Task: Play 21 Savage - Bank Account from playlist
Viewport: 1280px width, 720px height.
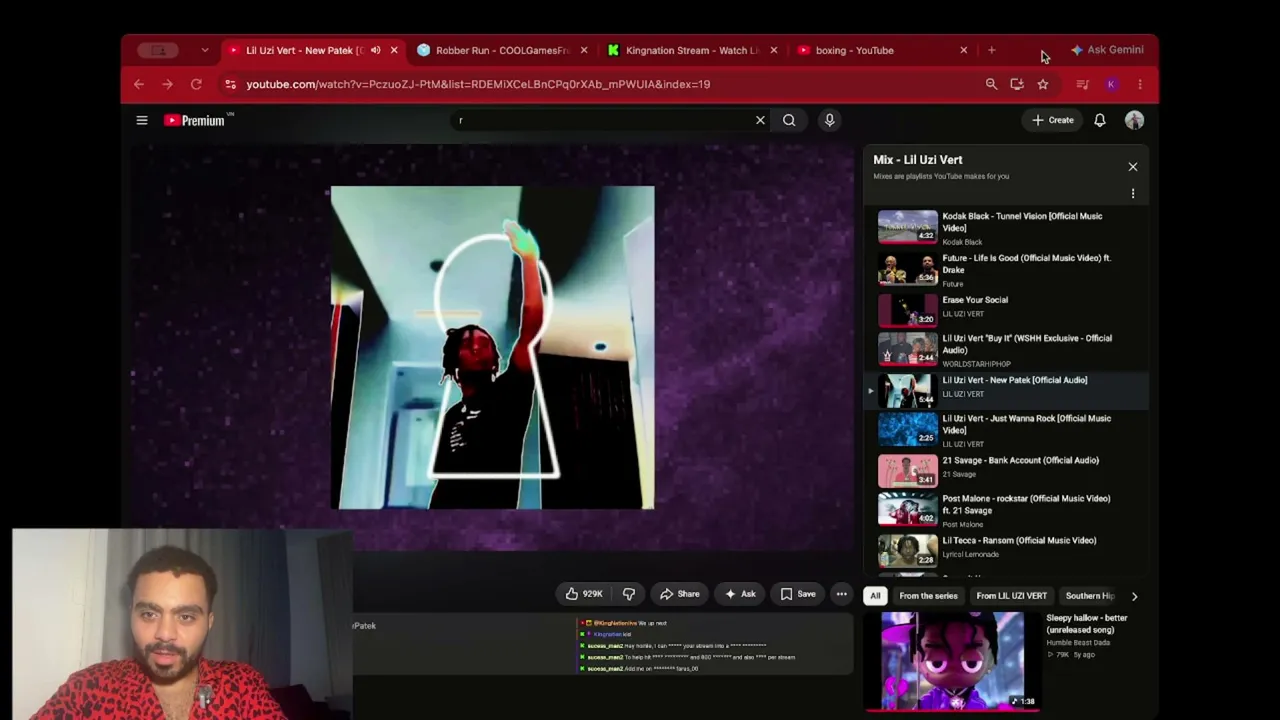Action: pyautogui.click(x=1006, y=469)
